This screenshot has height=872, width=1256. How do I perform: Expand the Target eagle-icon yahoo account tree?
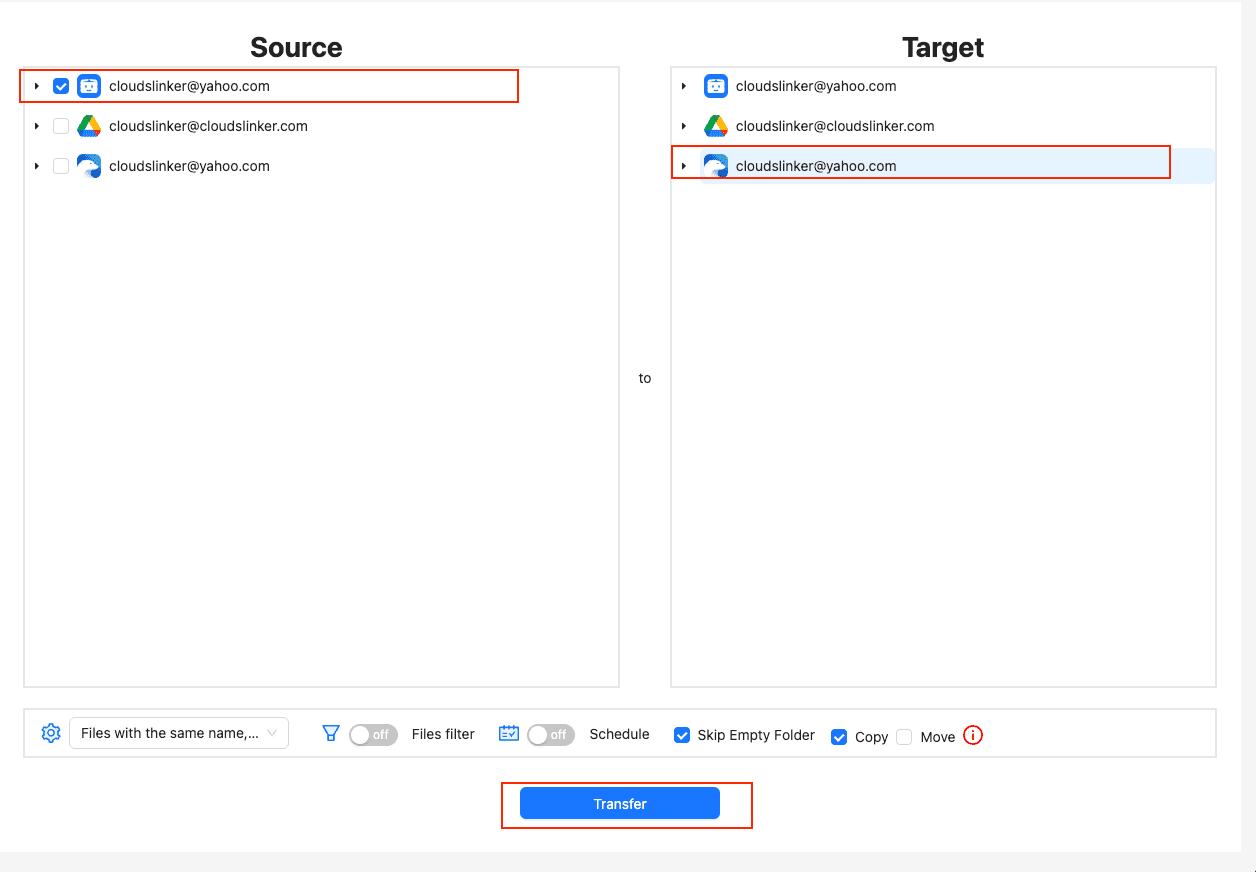click(x=684, y=166)
